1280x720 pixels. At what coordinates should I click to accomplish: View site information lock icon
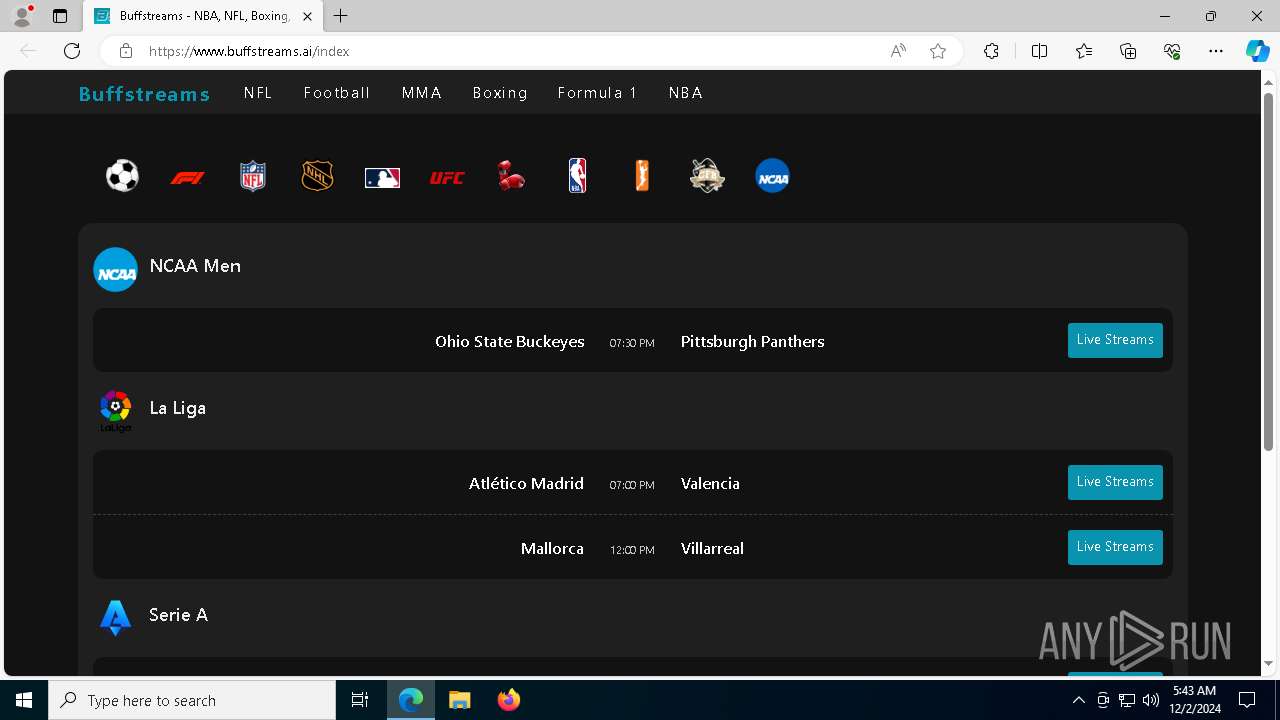[125, 51]
